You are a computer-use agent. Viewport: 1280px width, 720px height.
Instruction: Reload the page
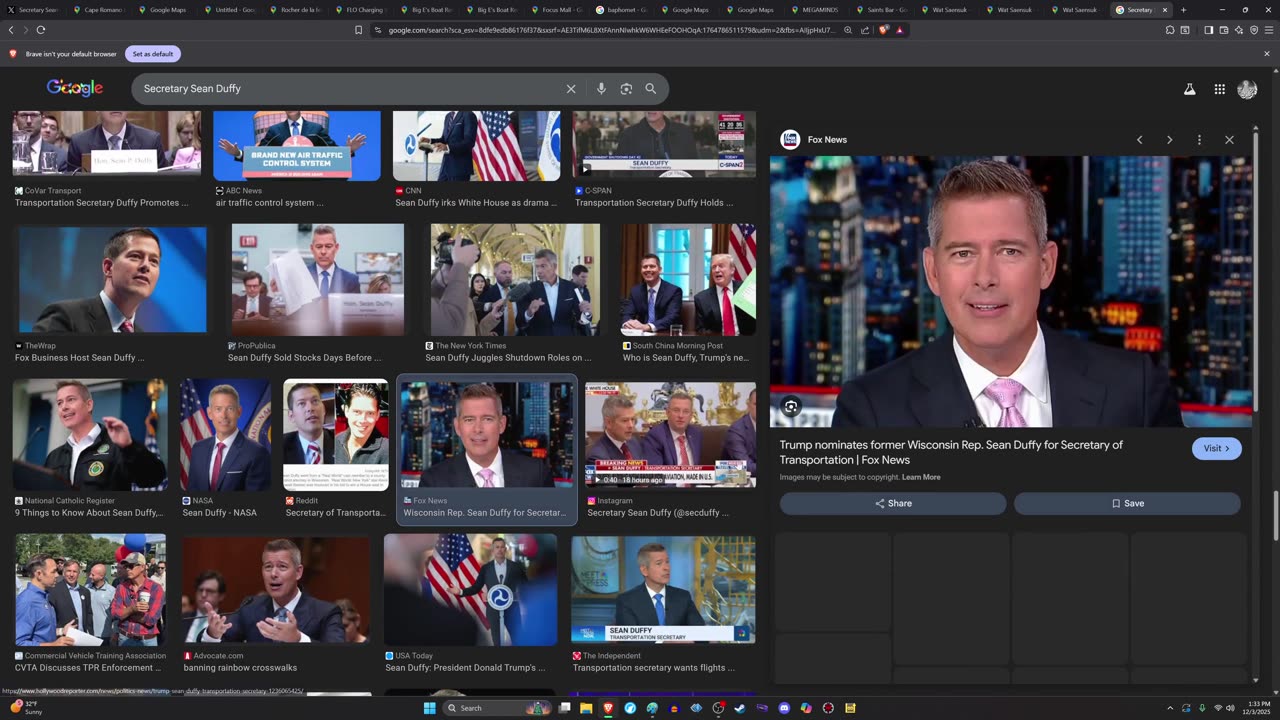(x=40, y=30)
